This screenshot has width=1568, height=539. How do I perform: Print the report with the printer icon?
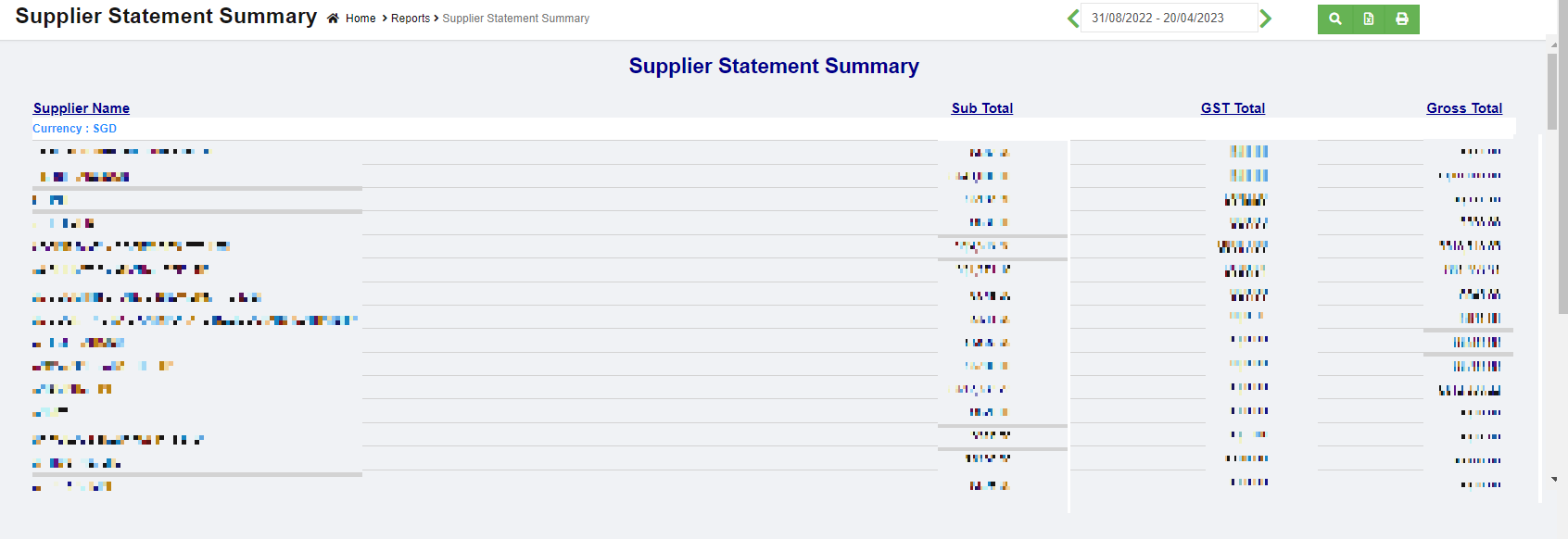tap(1402, 19)
